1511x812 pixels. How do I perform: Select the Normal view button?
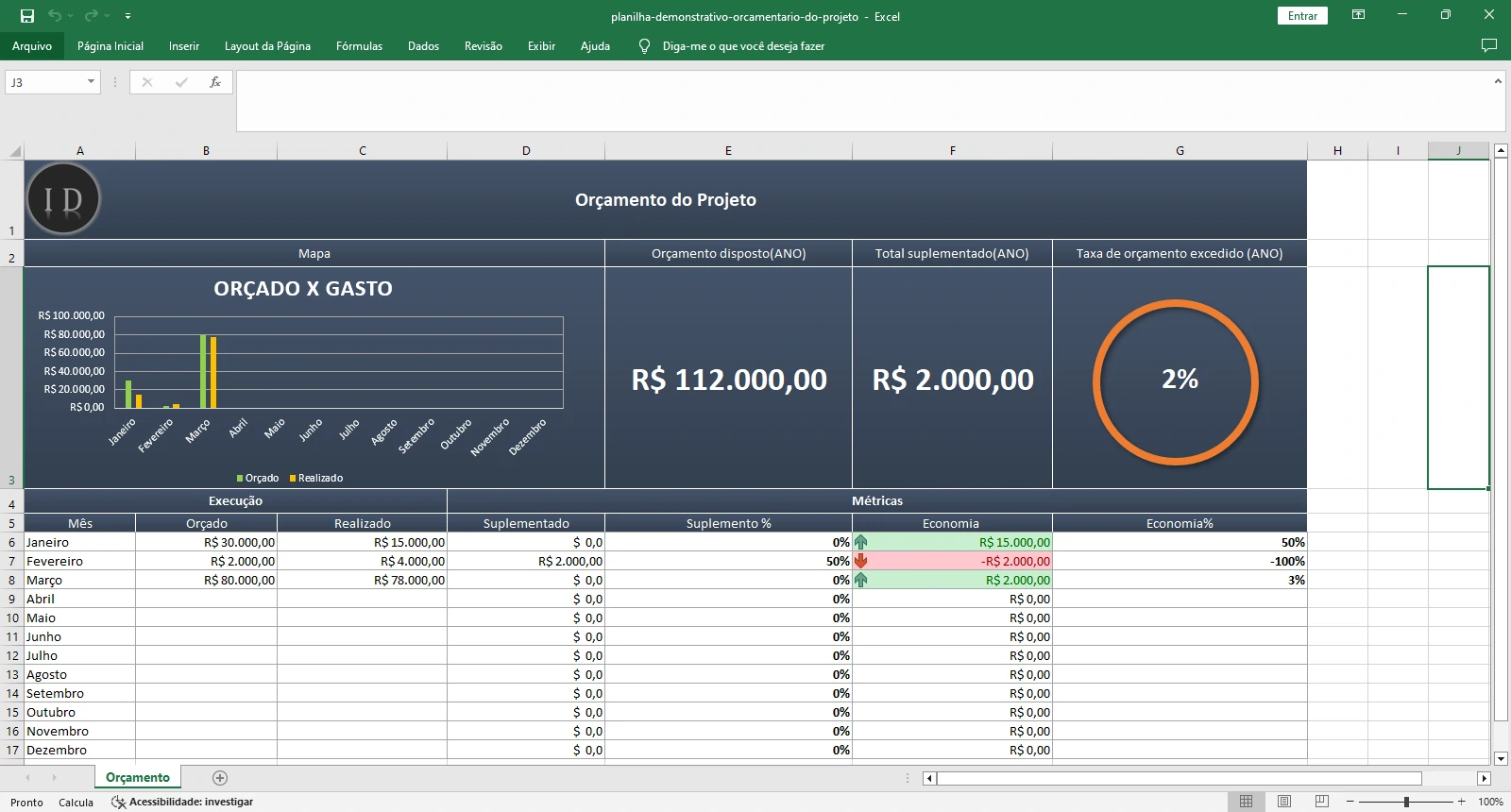point(1246,802)
